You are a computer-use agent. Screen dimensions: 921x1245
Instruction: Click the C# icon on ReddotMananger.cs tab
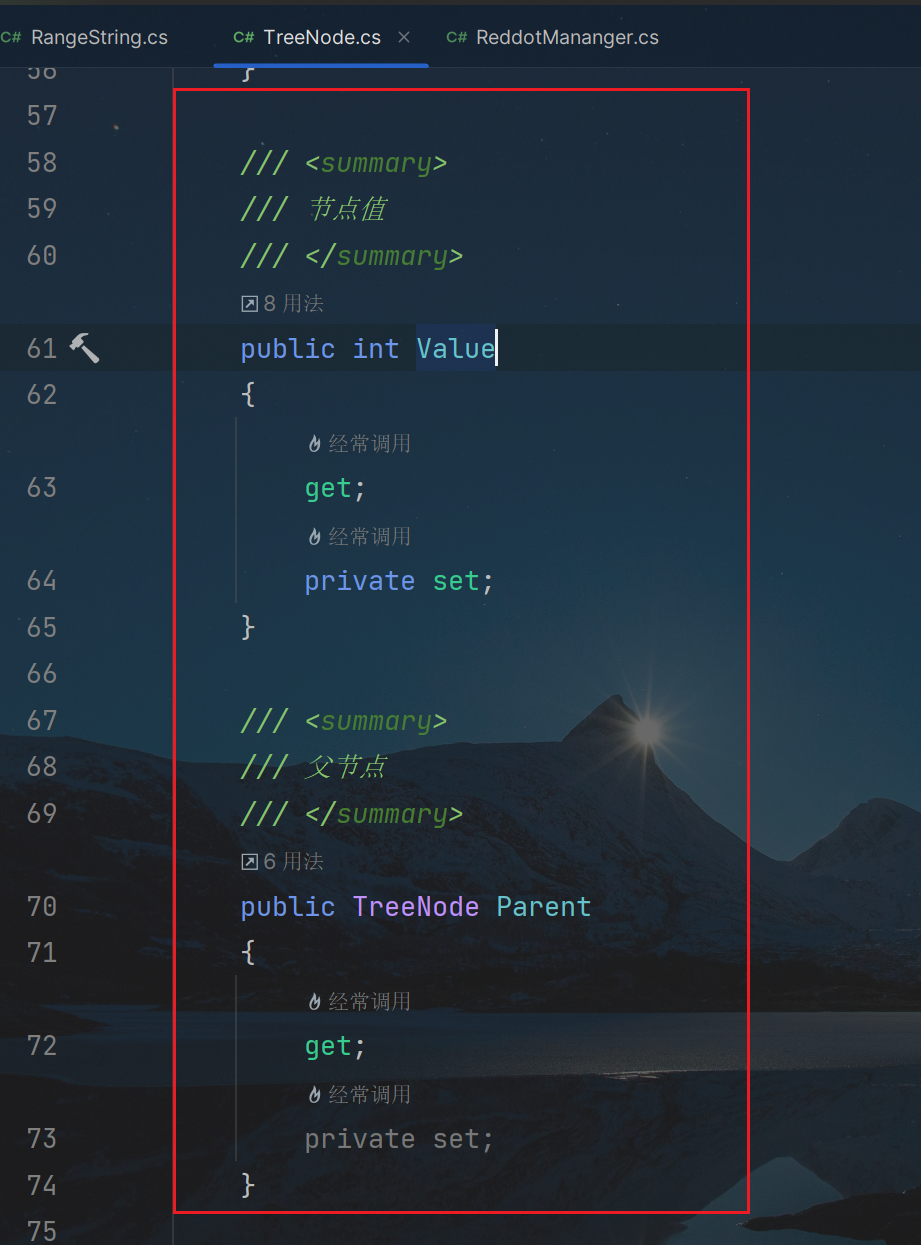(x=457, y=37)
